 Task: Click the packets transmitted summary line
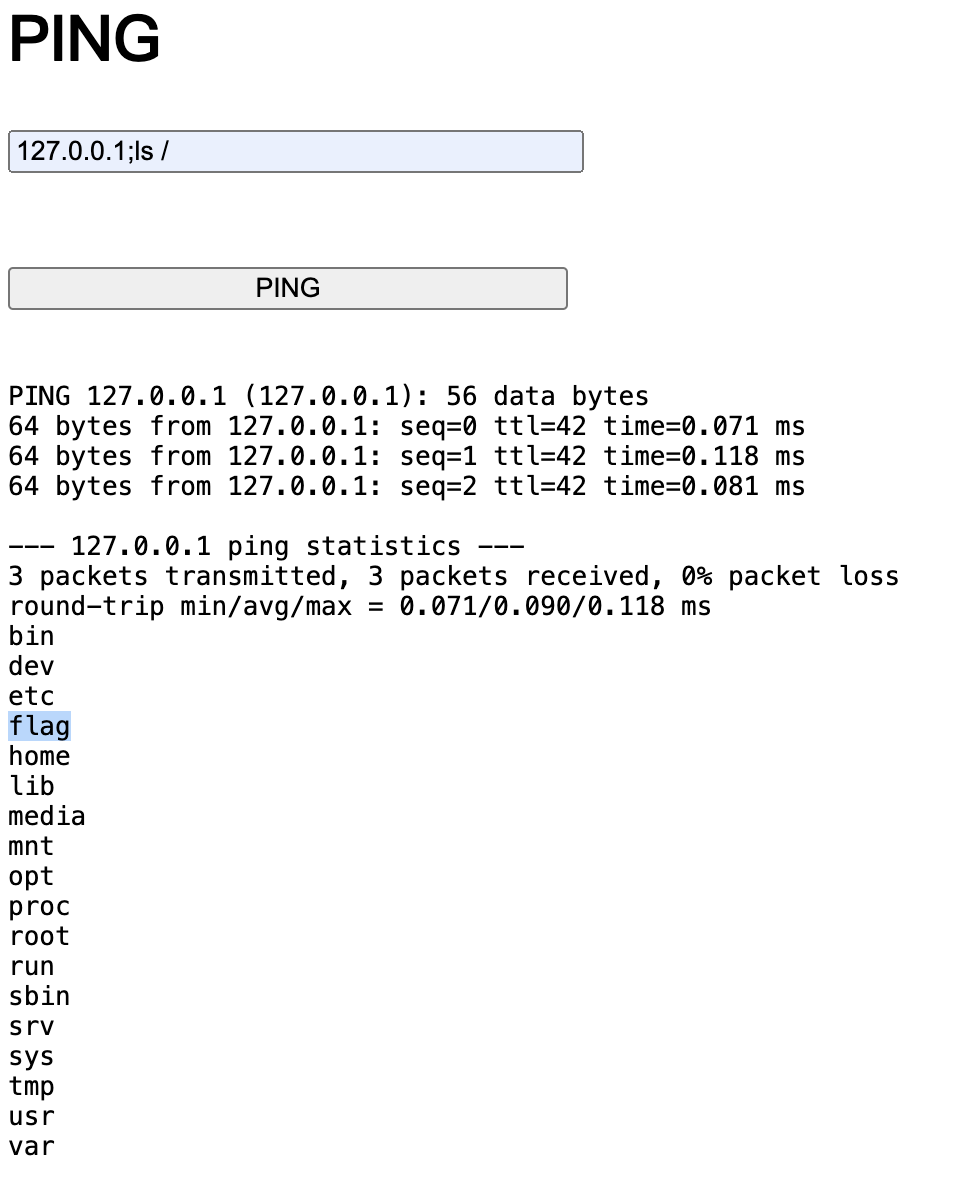tap(453, 576)
